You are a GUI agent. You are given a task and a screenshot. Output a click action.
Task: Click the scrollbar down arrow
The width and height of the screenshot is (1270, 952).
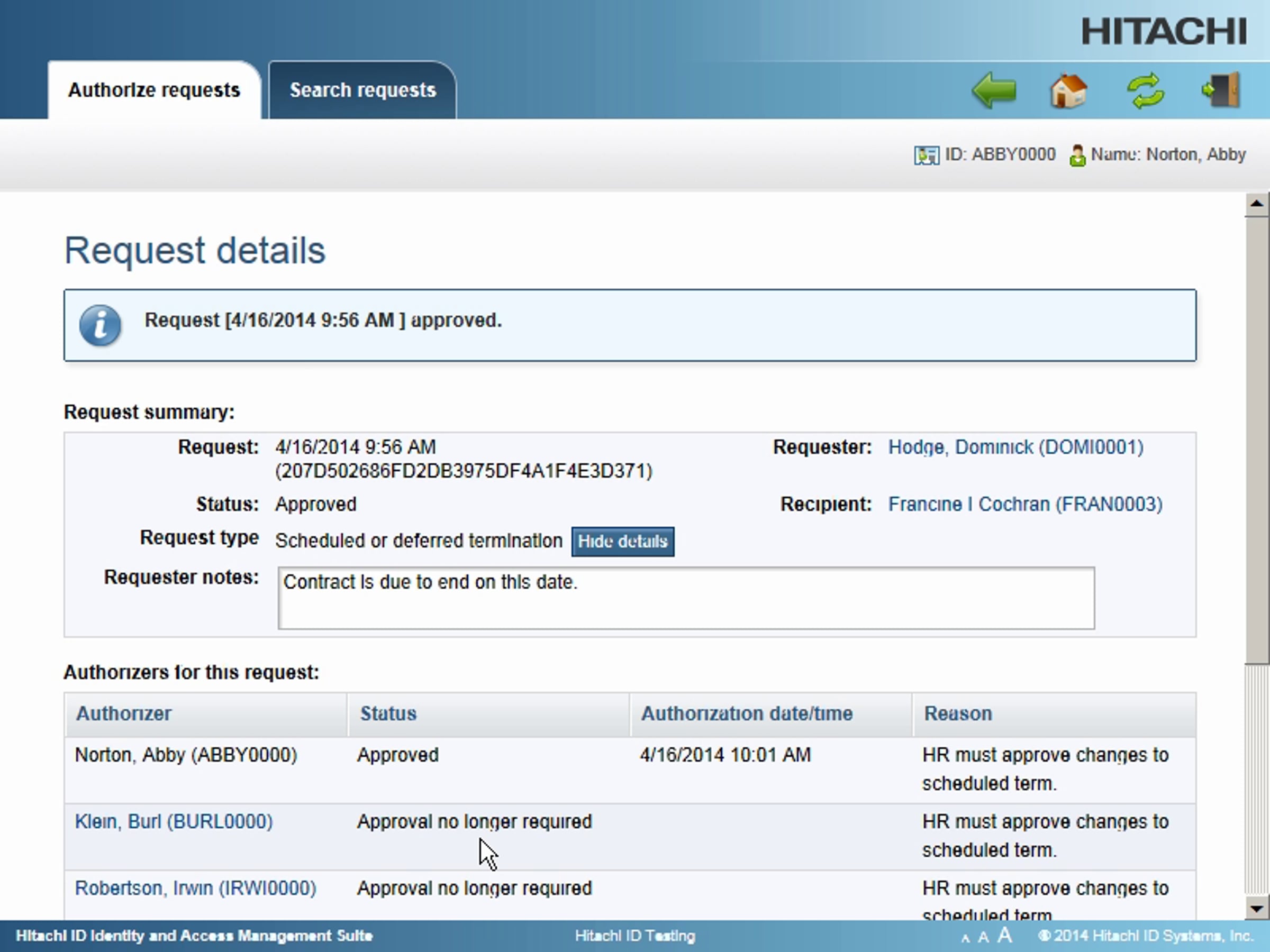point(1256,909)
